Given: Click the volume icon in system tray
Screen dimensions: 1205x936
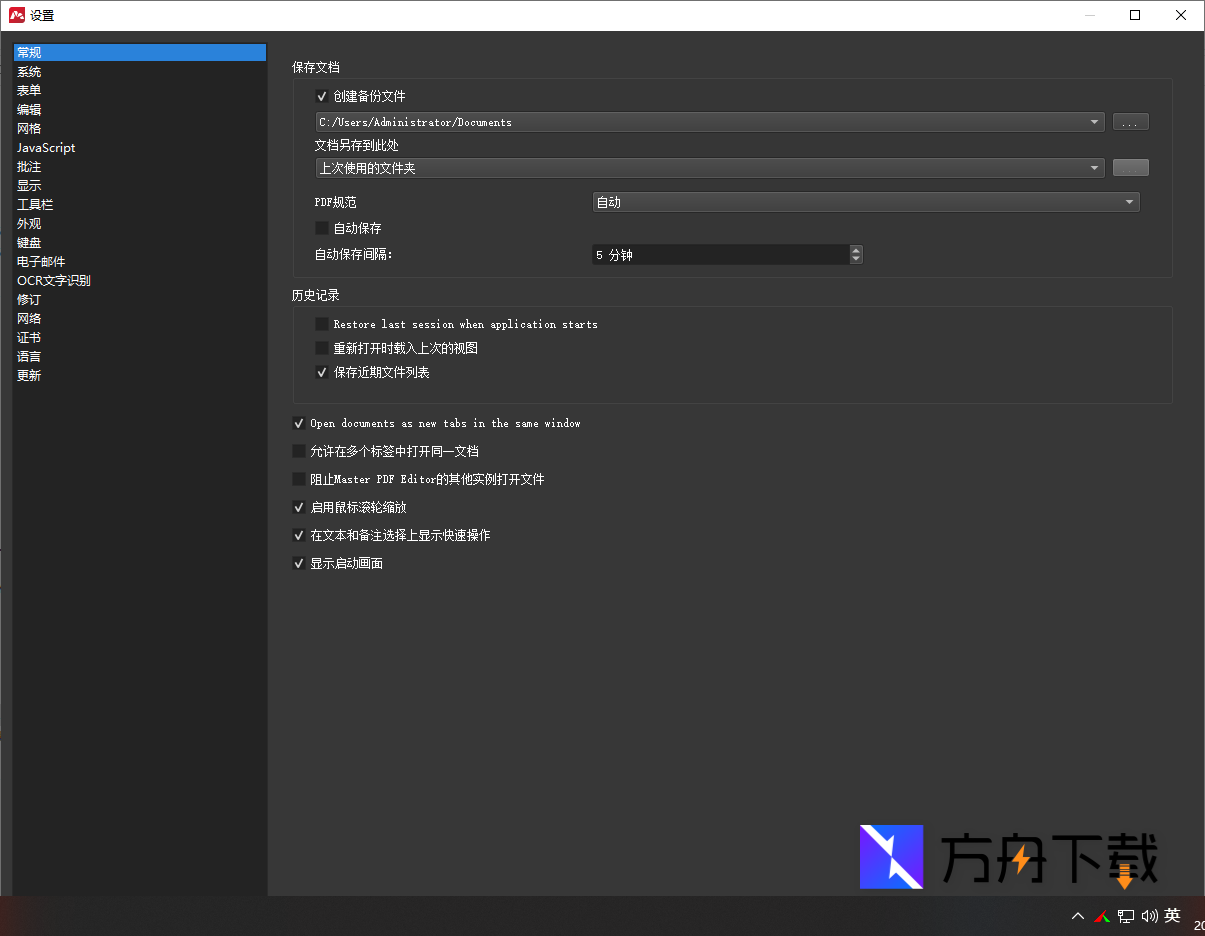Looking at the screenshot, I should (1148, 915).
